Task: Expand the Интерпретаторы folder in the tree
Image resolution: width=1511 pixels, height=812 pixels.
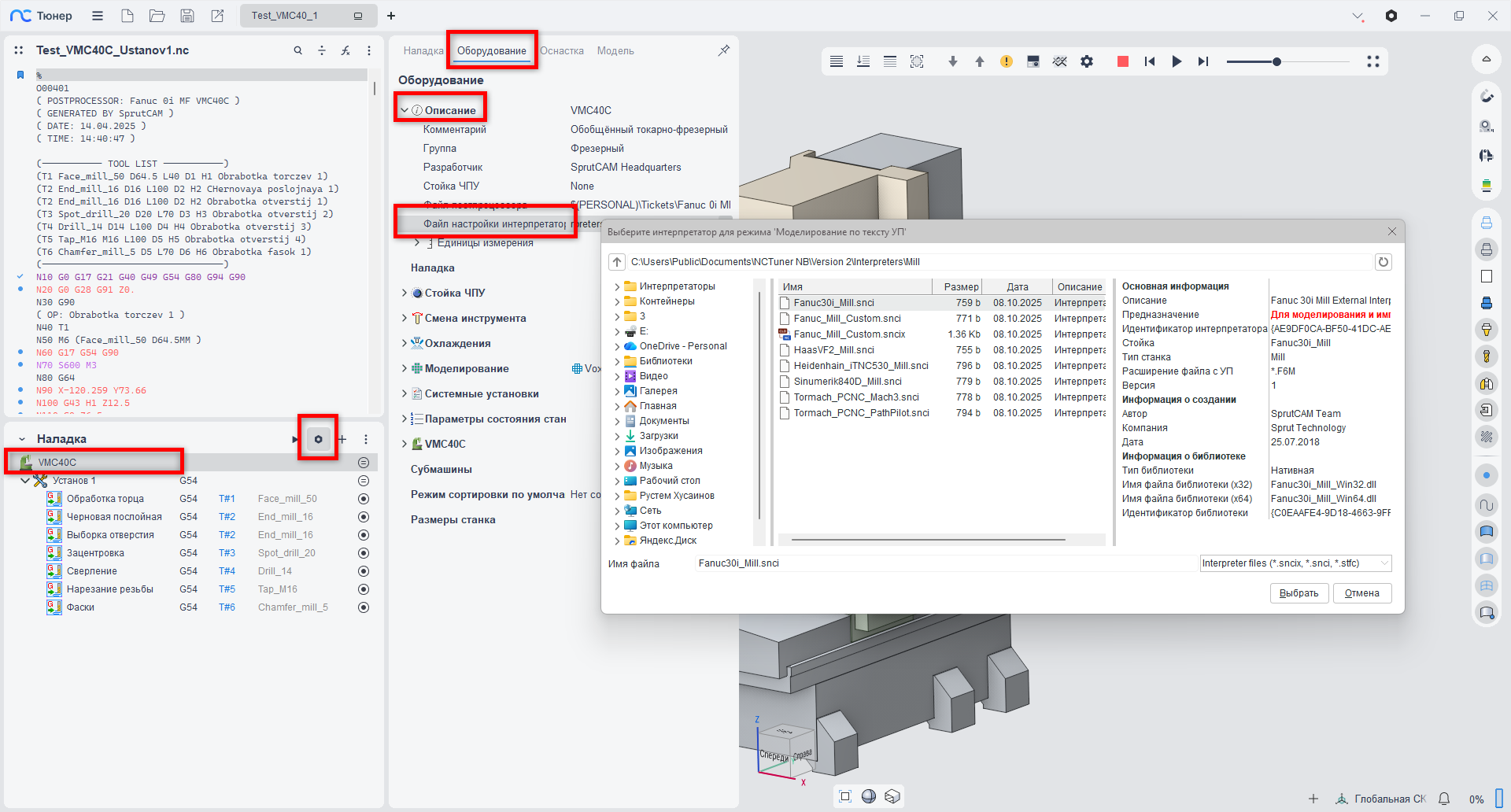Action: pos(617,286)
